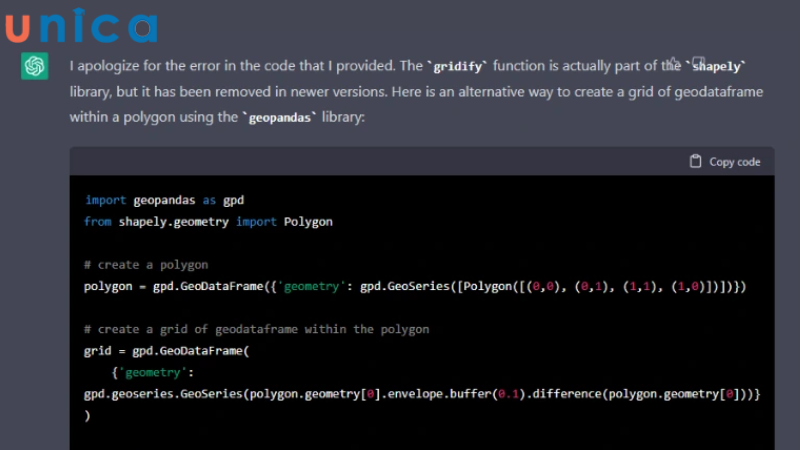Viewport: 800px width, 450px height.
Task: Click the {'geometry': key line in grid
Action: [x=151, y=373]
